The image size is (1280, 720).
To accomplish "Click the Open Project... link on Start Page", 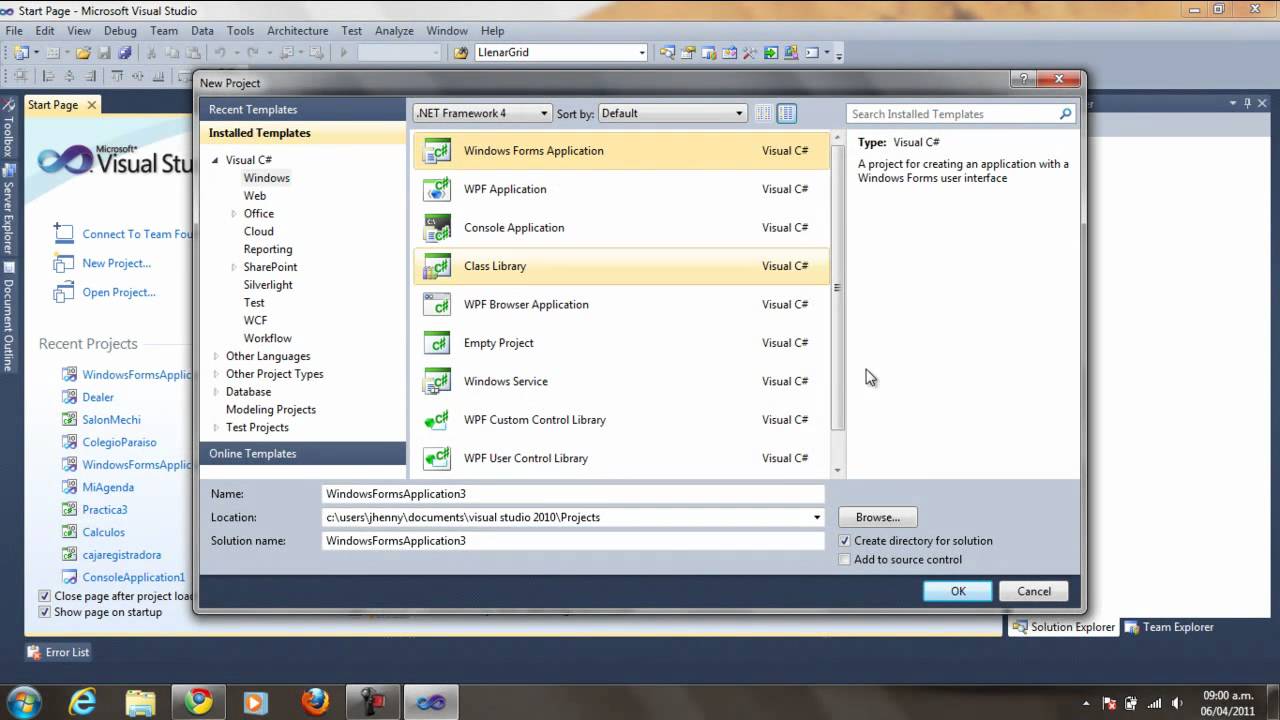I will pos(119,293).
